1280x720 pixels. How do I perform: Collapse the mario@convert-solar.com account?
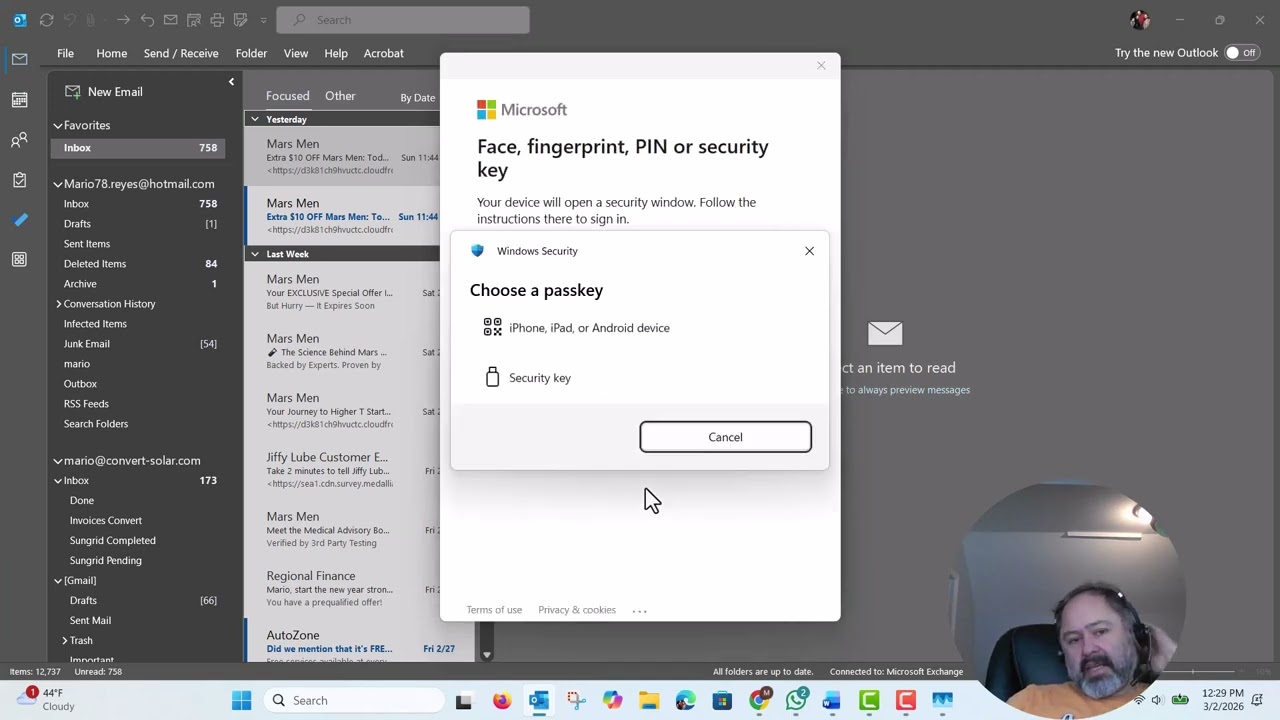(58, 461)
